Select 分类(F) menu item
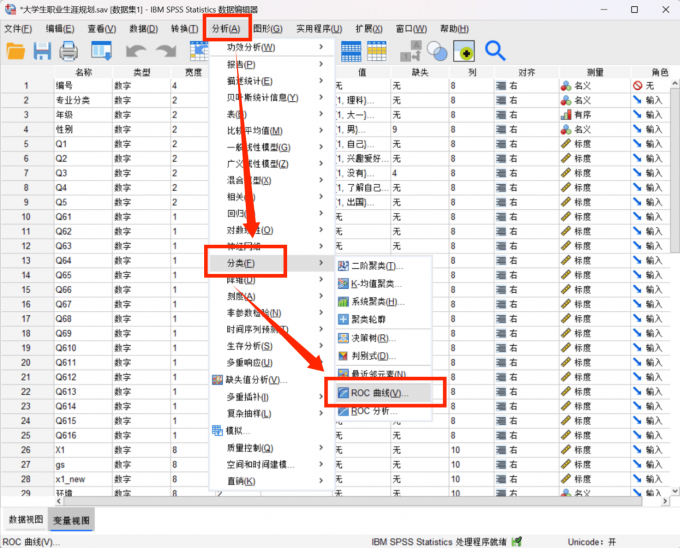 click(x=272, y=263)
